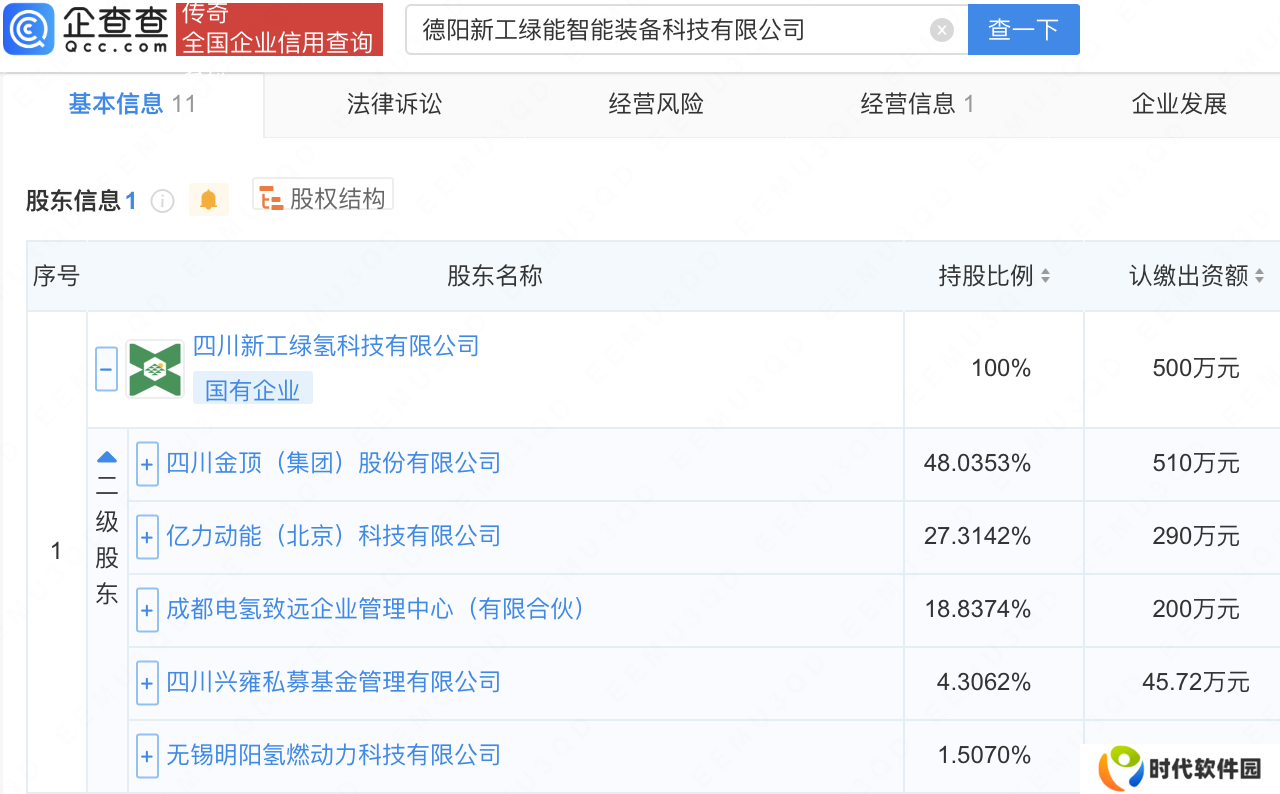This screenshot has height=794, width=1280.
Task: Switch to the 经营风险 tab
Action: coord(656,104)
